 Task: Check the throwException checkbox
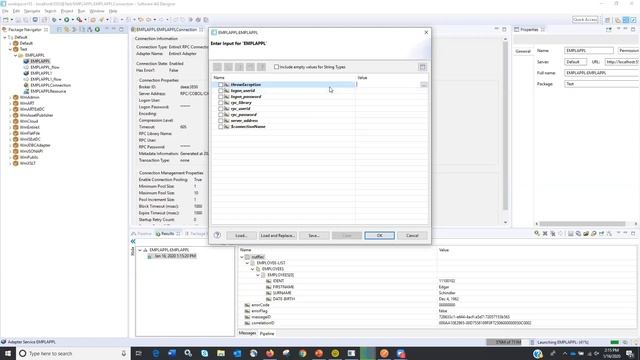coord(220,84)
